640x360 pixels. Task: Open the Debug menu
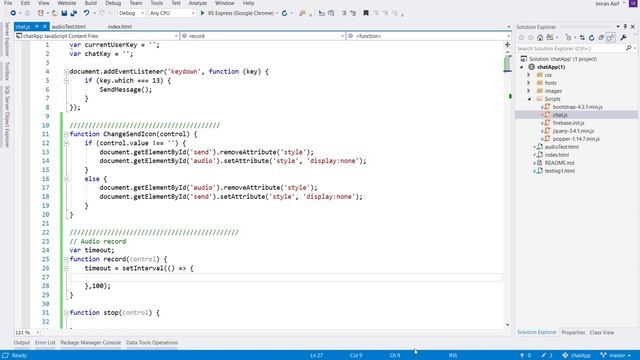[x=113, y=3]
